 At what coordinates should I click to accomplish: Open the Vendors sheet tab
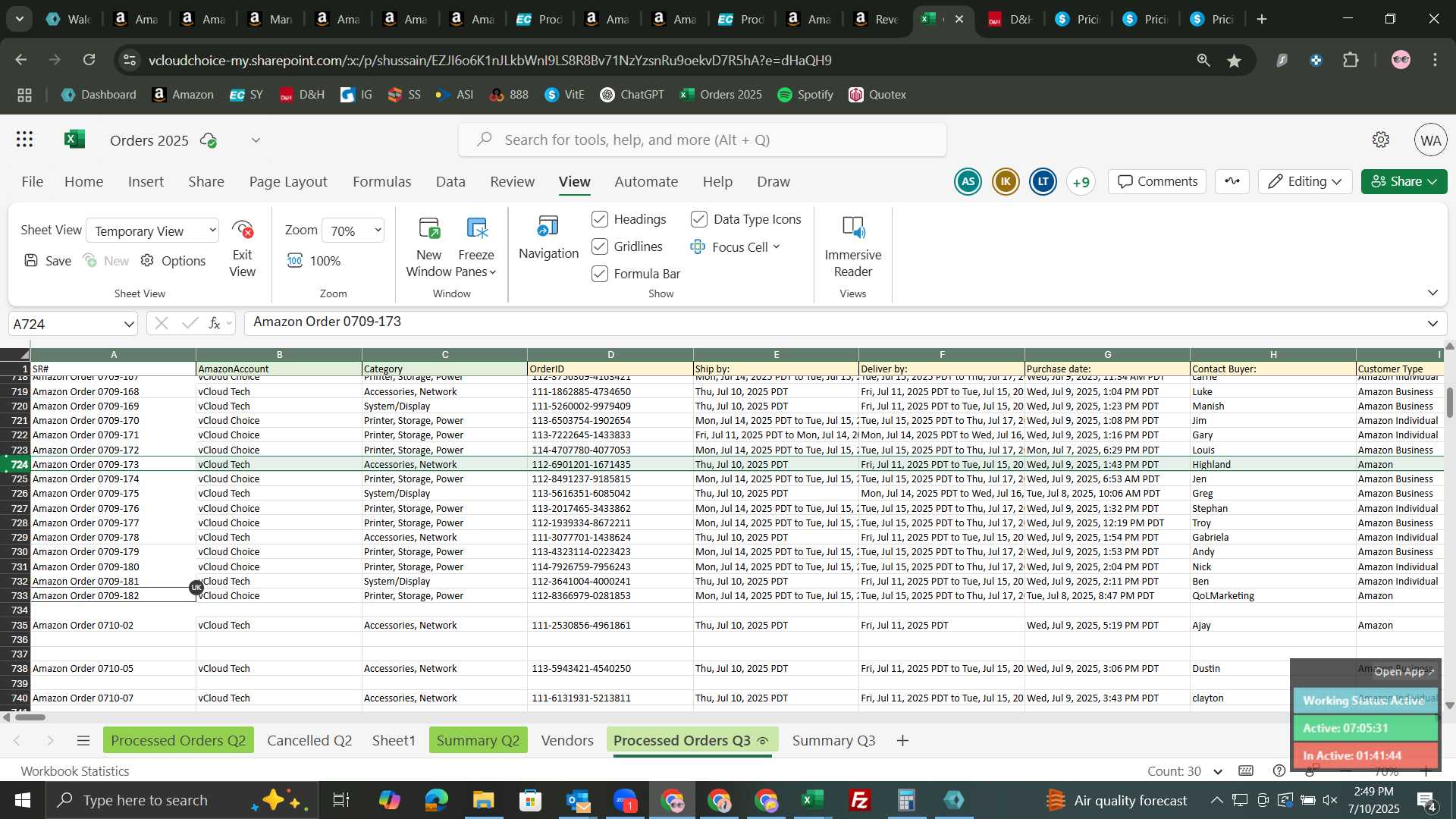pyautogui.click(x=567, y=740)
